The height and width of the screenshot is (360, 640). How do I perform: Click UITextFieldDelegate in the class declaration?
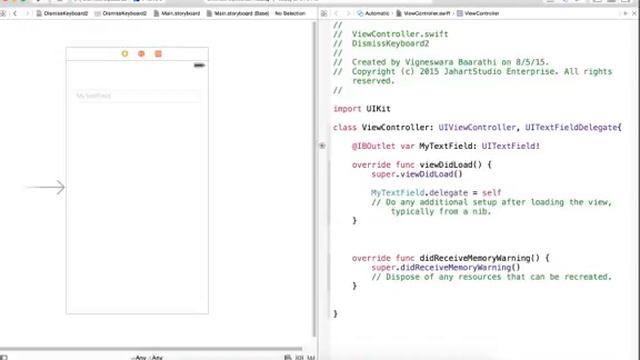point(571,127)
